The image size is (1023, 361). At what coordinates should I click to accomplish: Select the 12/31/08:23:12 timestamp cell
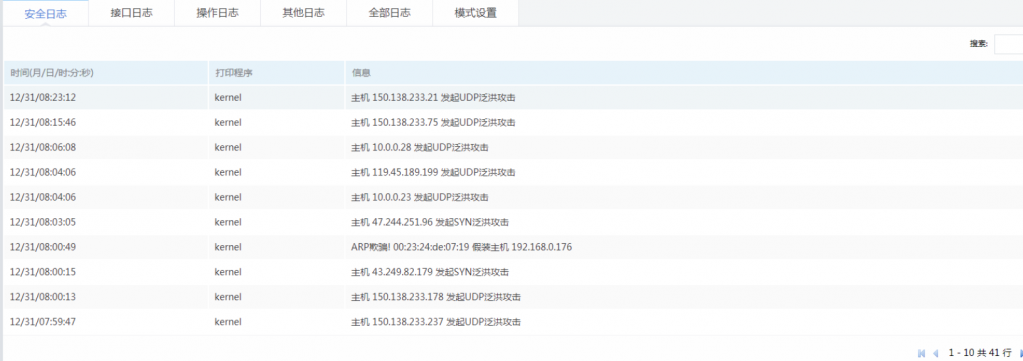43,98
